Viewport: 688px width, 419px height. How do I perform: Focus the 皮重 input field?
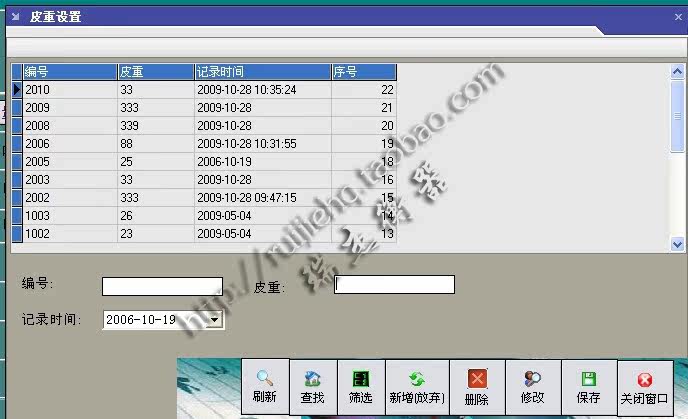click(394, 285)
